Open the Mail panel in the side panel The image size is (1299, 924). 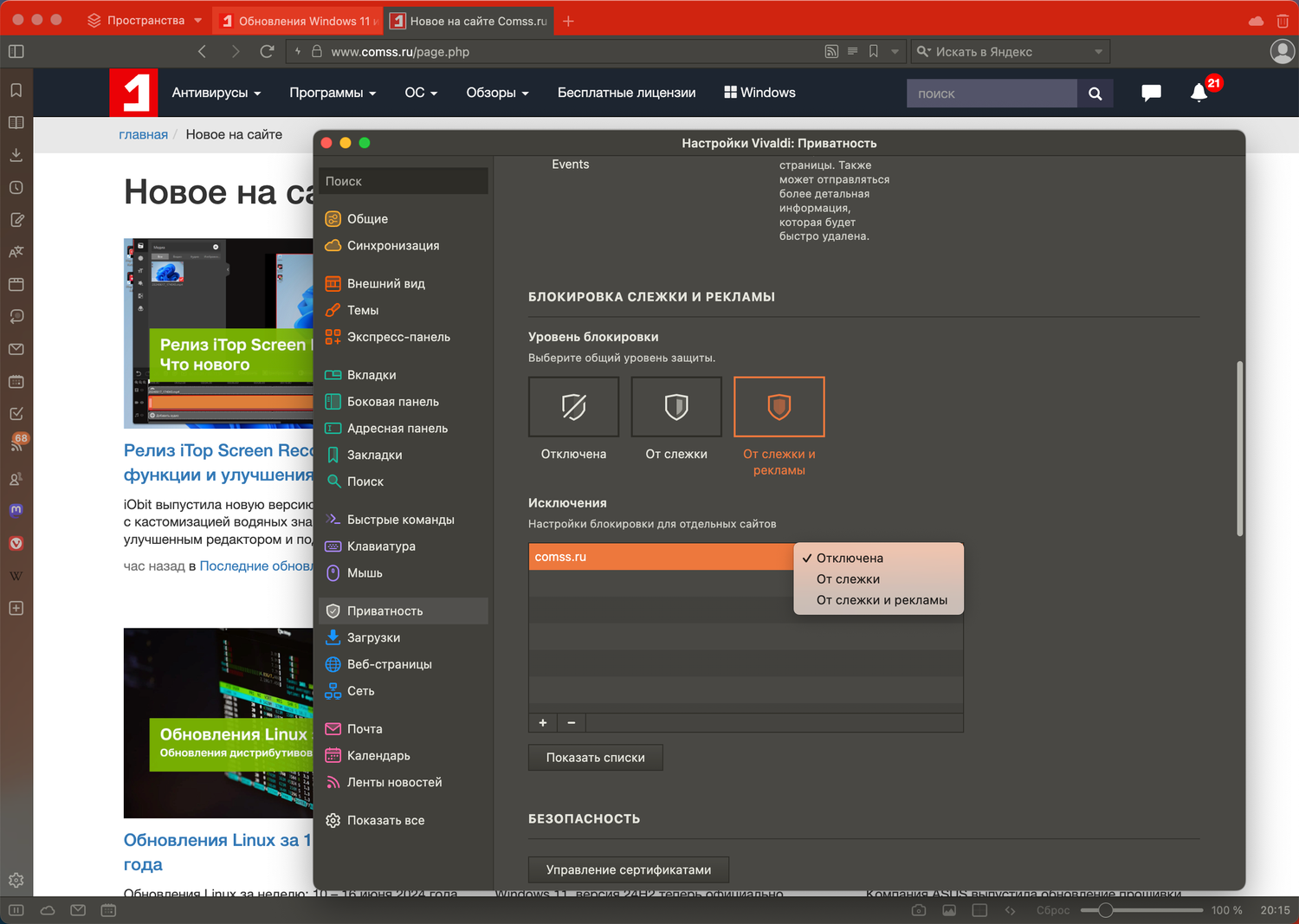click(16, 349)
